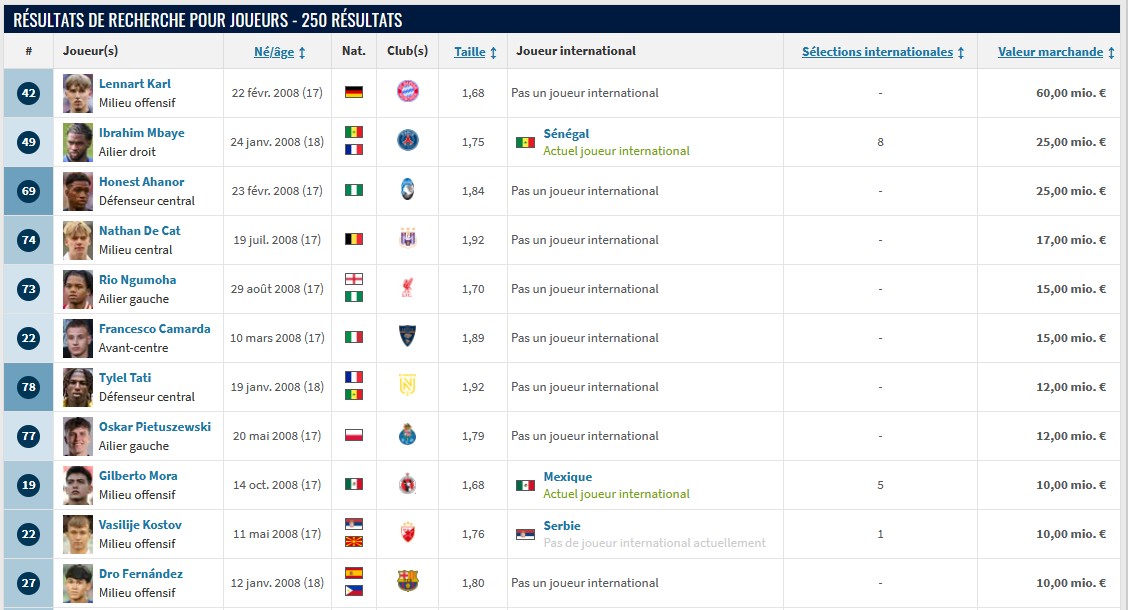The height and width of the screenshot is (610, 1128).
Task: Open Lennart Karl's player profile link
Action: point(135,84)
